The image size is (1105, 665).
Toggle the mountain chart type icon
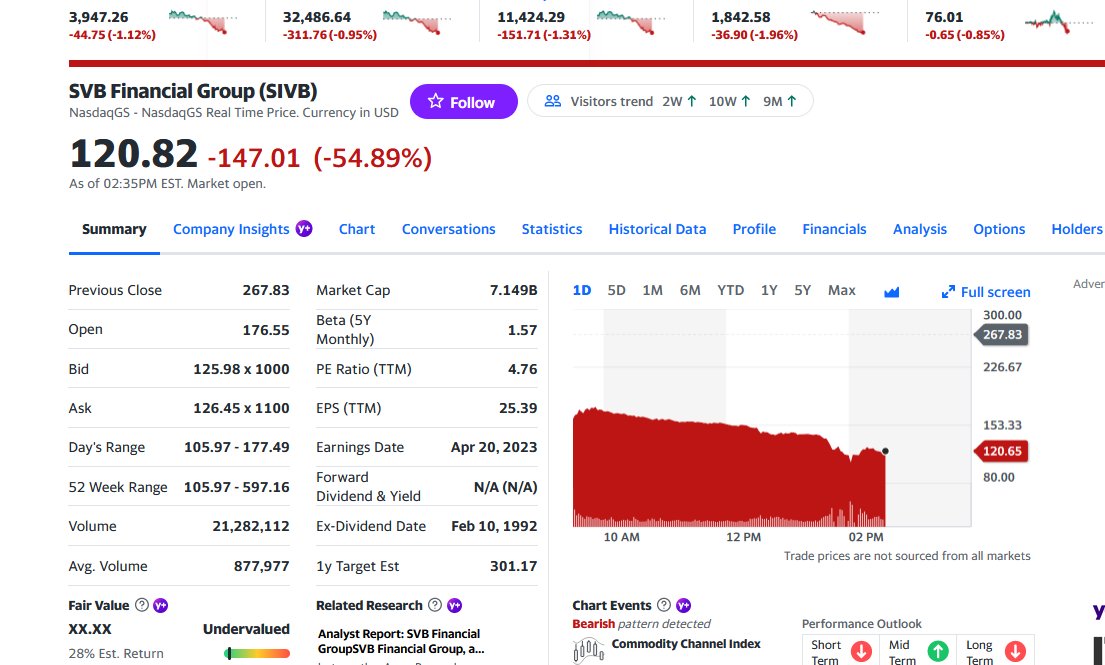tap(891, 292)
